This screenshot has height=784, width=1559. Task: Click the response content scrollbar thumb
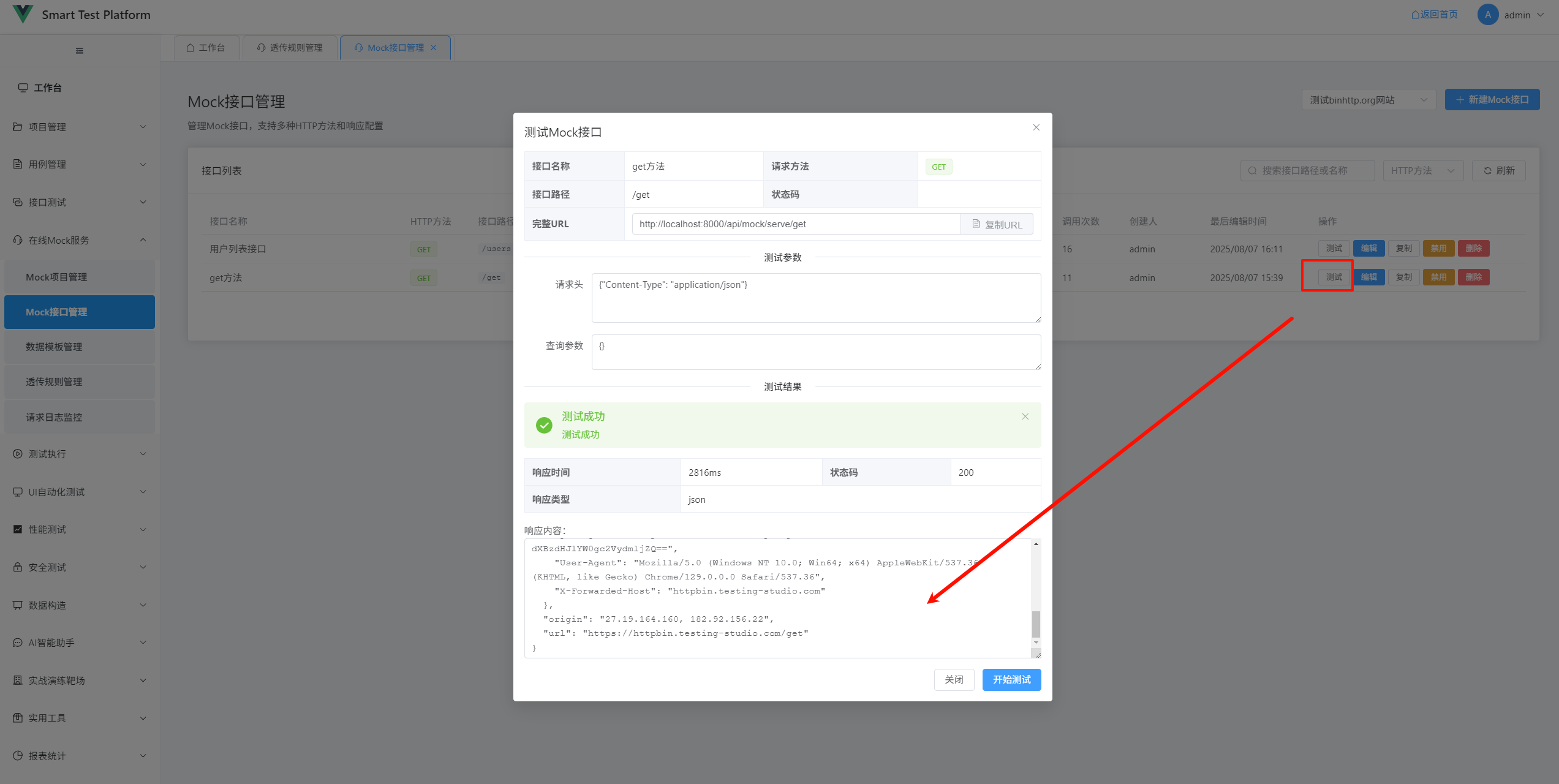coord(1036,624)
